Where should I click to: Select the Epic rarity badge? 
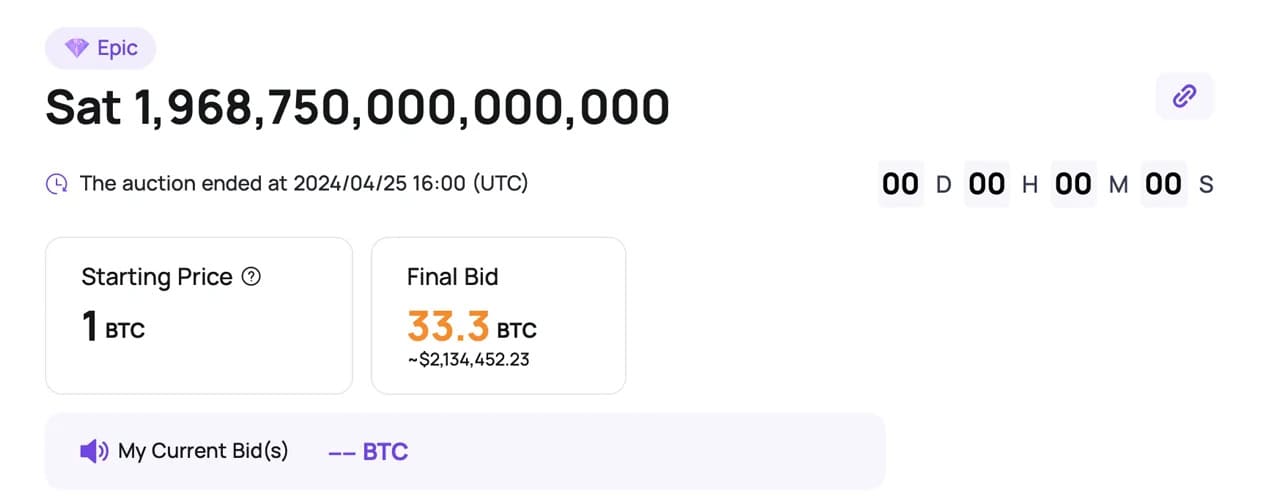coord(100,49)
